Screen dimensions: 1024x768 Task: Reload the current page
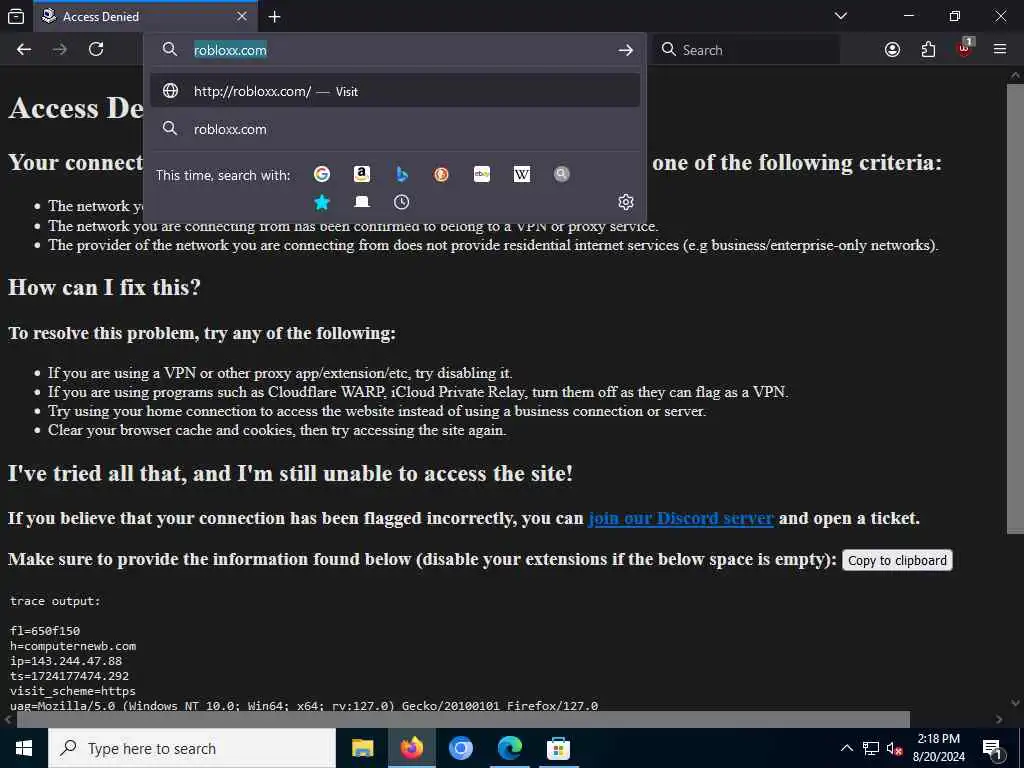point(96,50)
